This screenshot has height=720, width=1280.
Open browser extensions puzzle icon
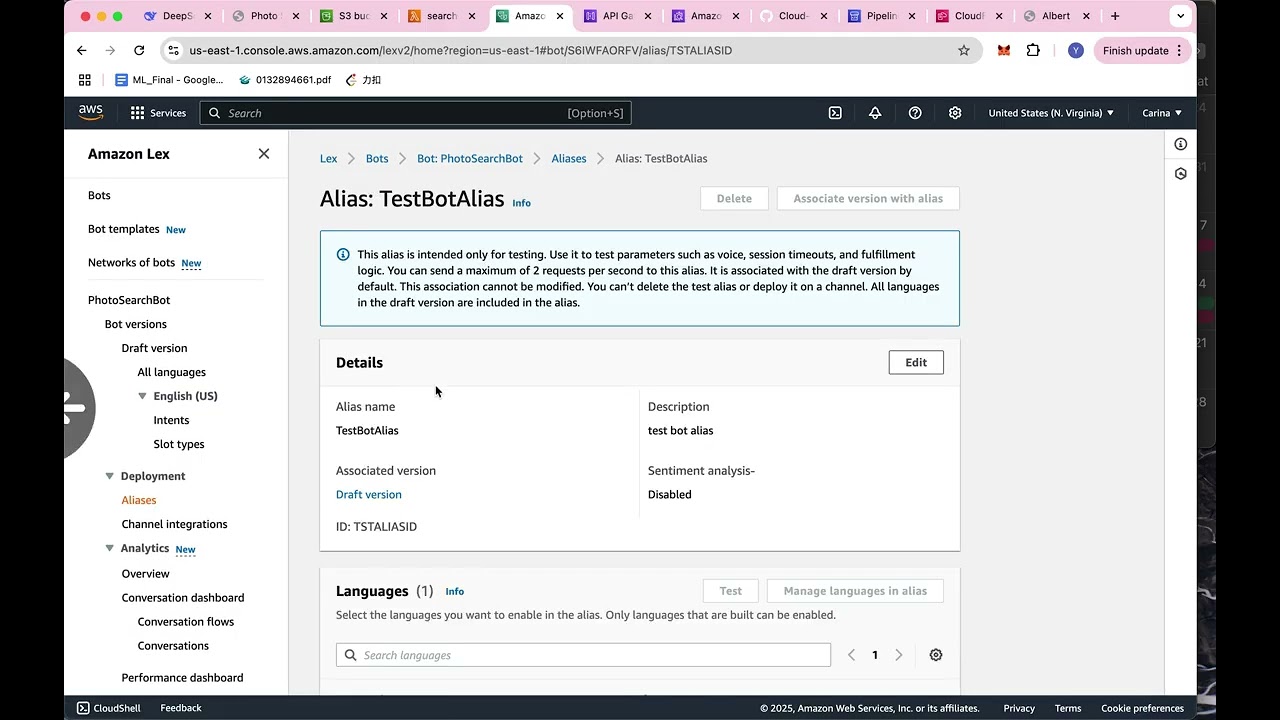1033,50
